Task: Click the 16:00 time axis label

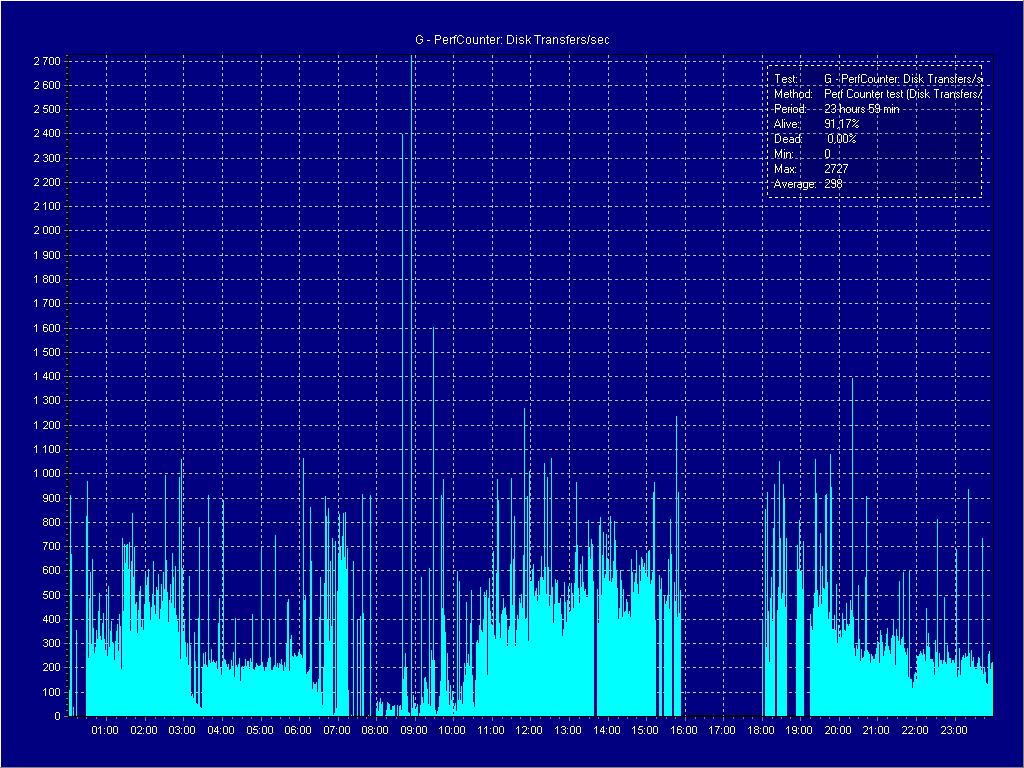Action: [x=684, y=730]
